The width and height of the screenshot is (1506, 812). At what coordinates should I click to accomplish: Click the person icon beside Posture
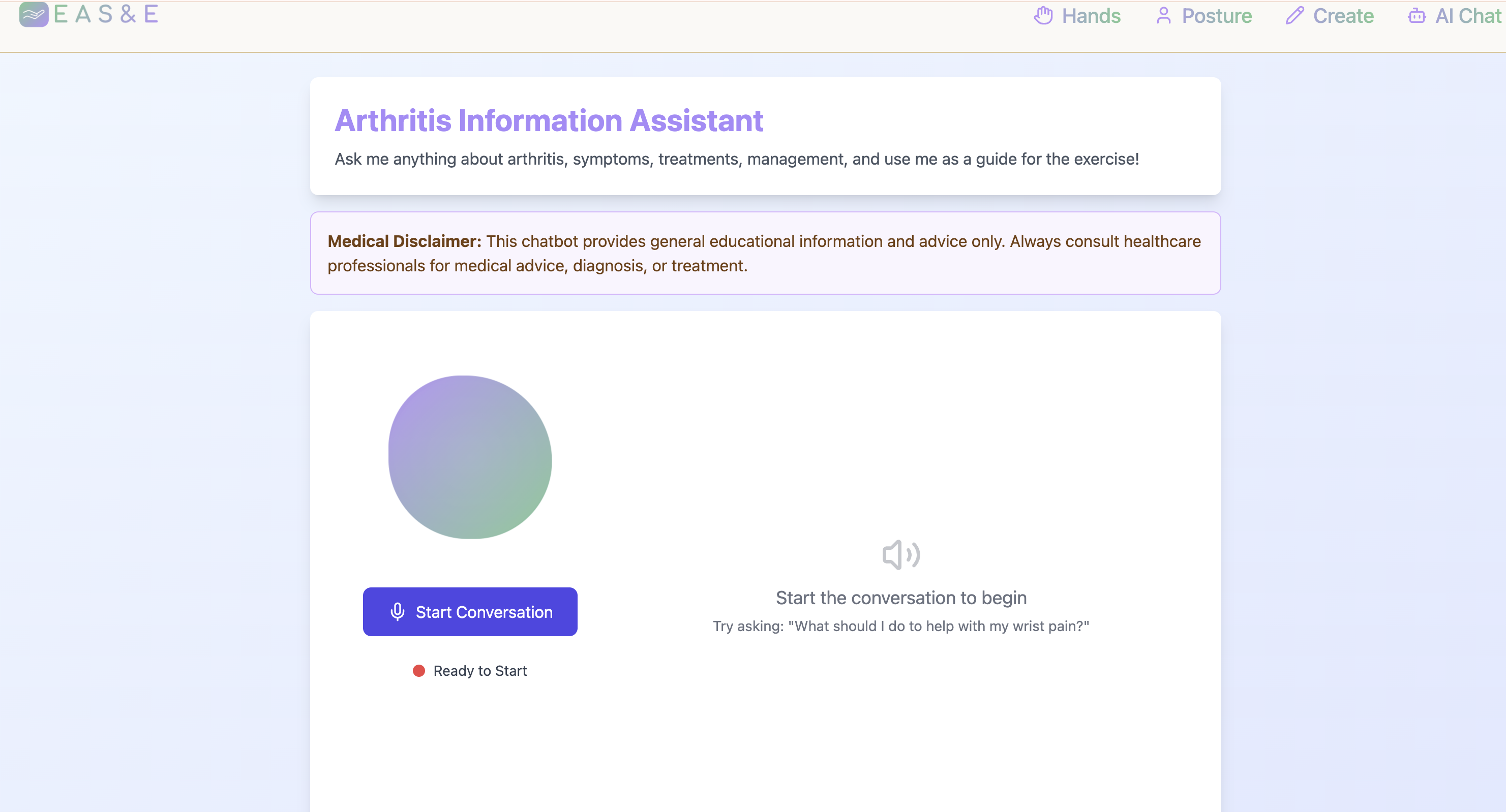tap(1163, 16)
